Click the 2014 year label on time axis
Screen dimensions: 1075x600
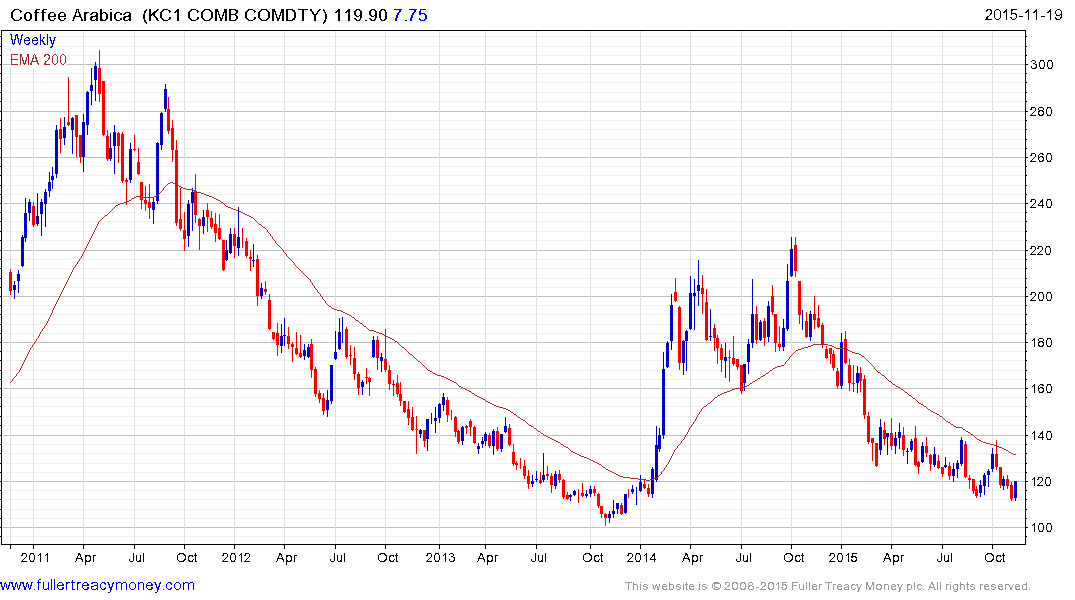[641, 557]
